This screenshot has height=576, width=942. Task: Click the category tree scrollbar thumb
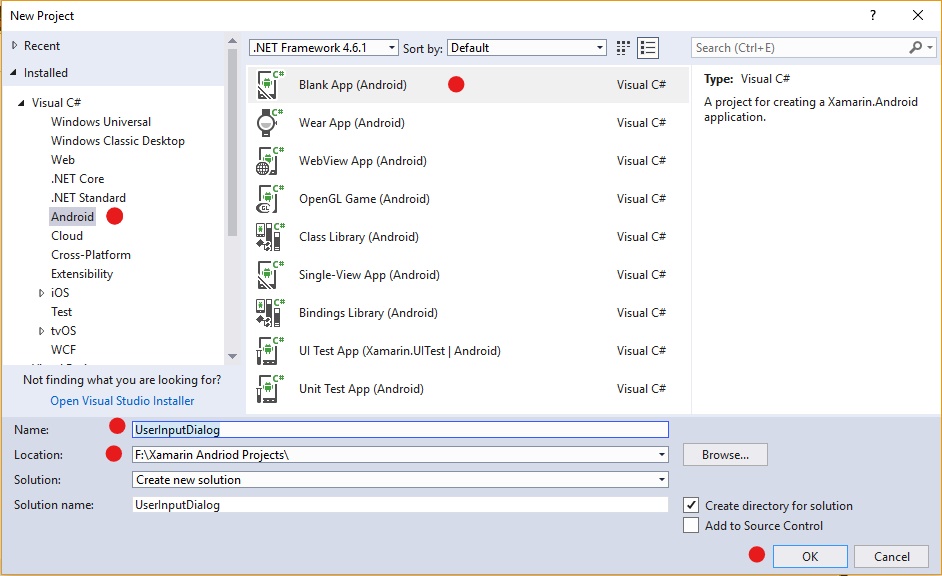pyautogui.click(x=232, y=142)
